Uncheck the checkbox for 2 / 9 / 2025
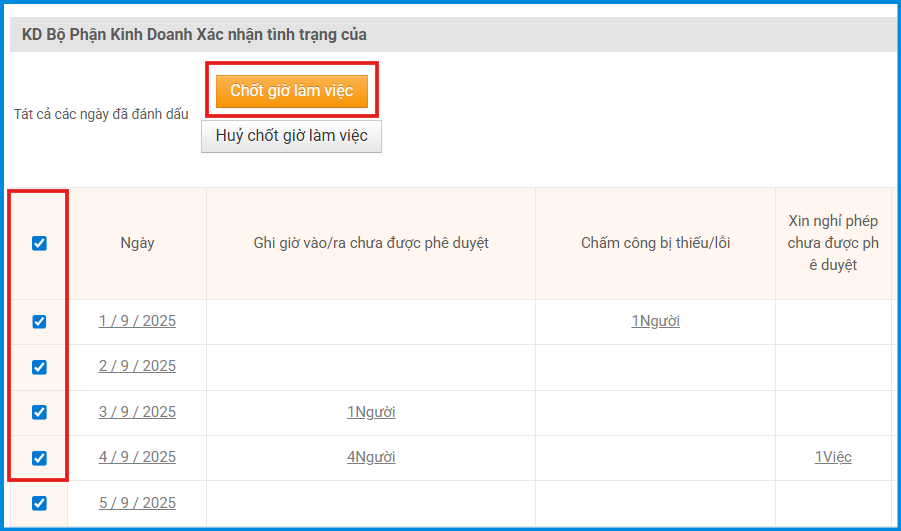Viewport: 901px width, 531px height. [x=39, y=367]
